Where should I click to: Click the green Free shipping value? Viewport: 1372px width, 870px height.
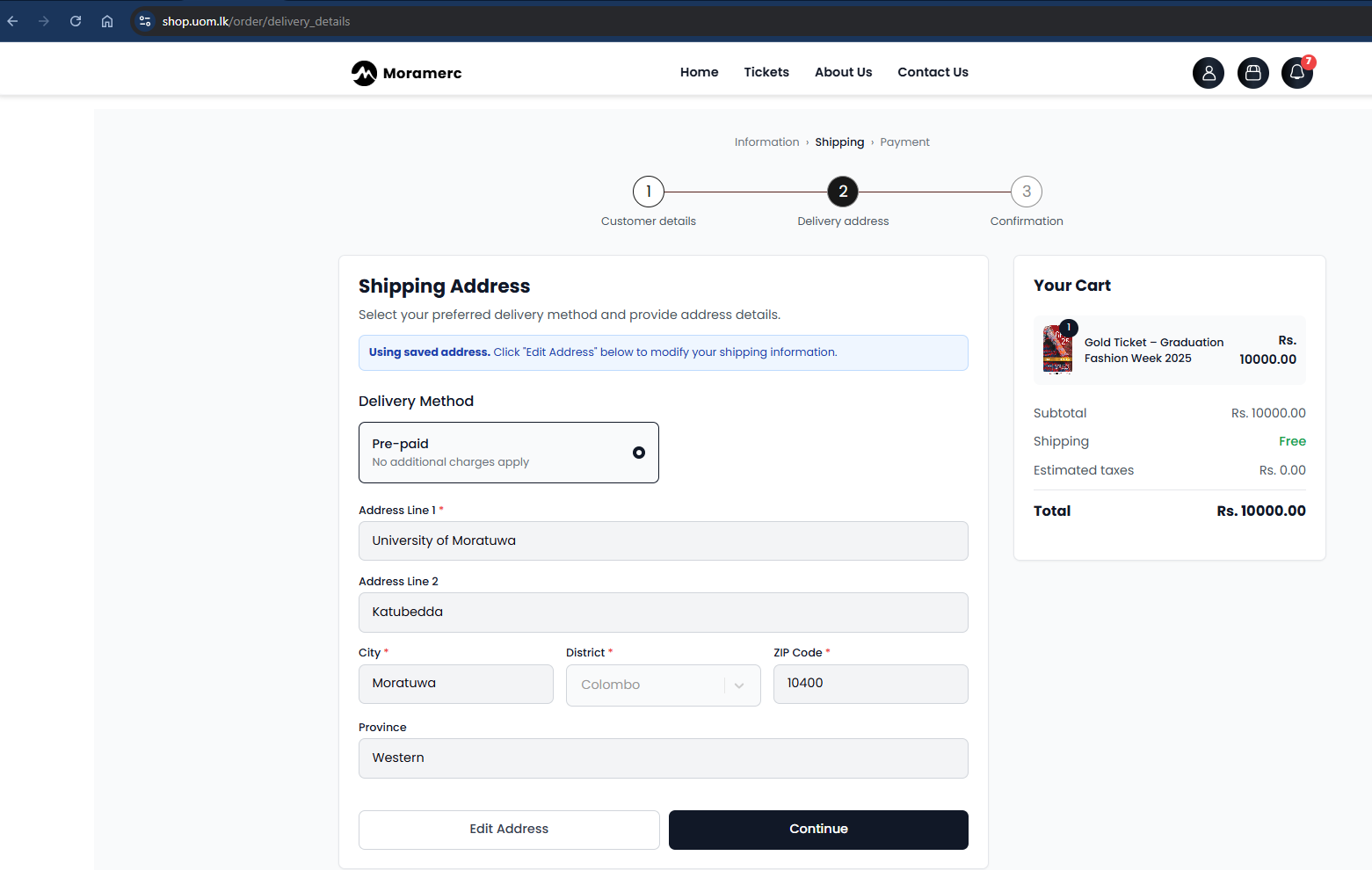1292,441
